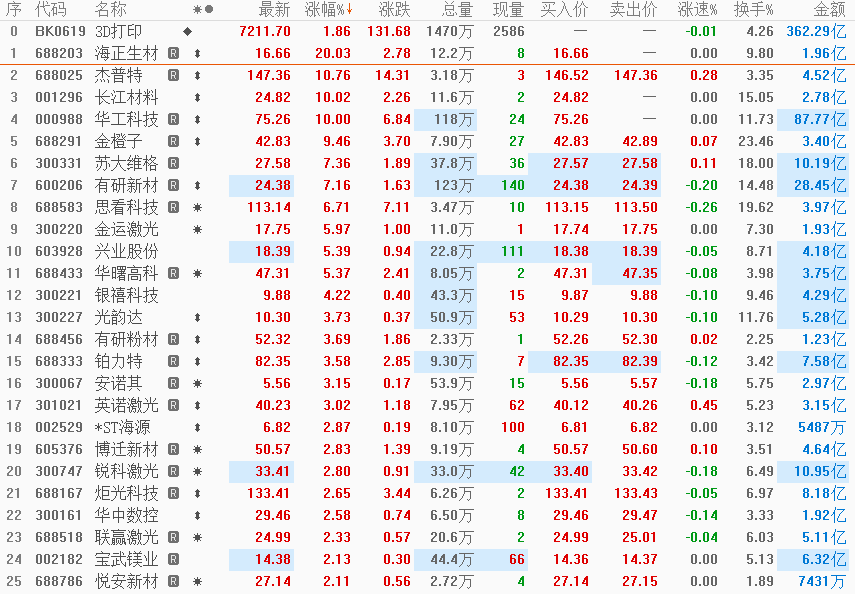The image size is (855, 594).
Task: Select stock name 思看科技
Action: pyautogui.click(x=127, y=207)
